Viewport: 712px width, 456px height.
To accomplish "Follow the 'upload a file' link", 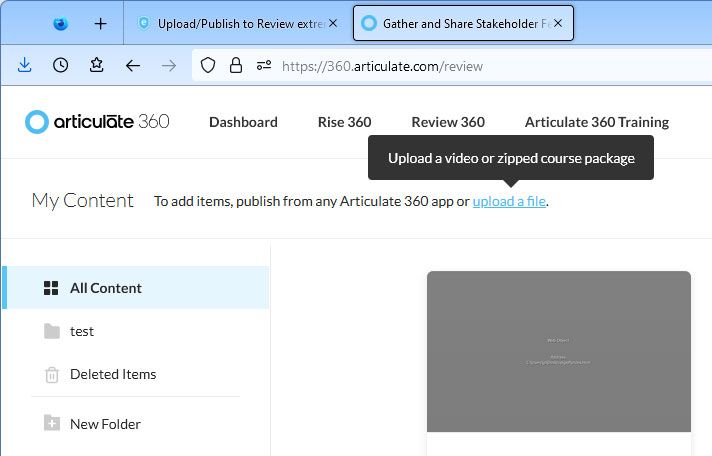I will click(509, 201).
